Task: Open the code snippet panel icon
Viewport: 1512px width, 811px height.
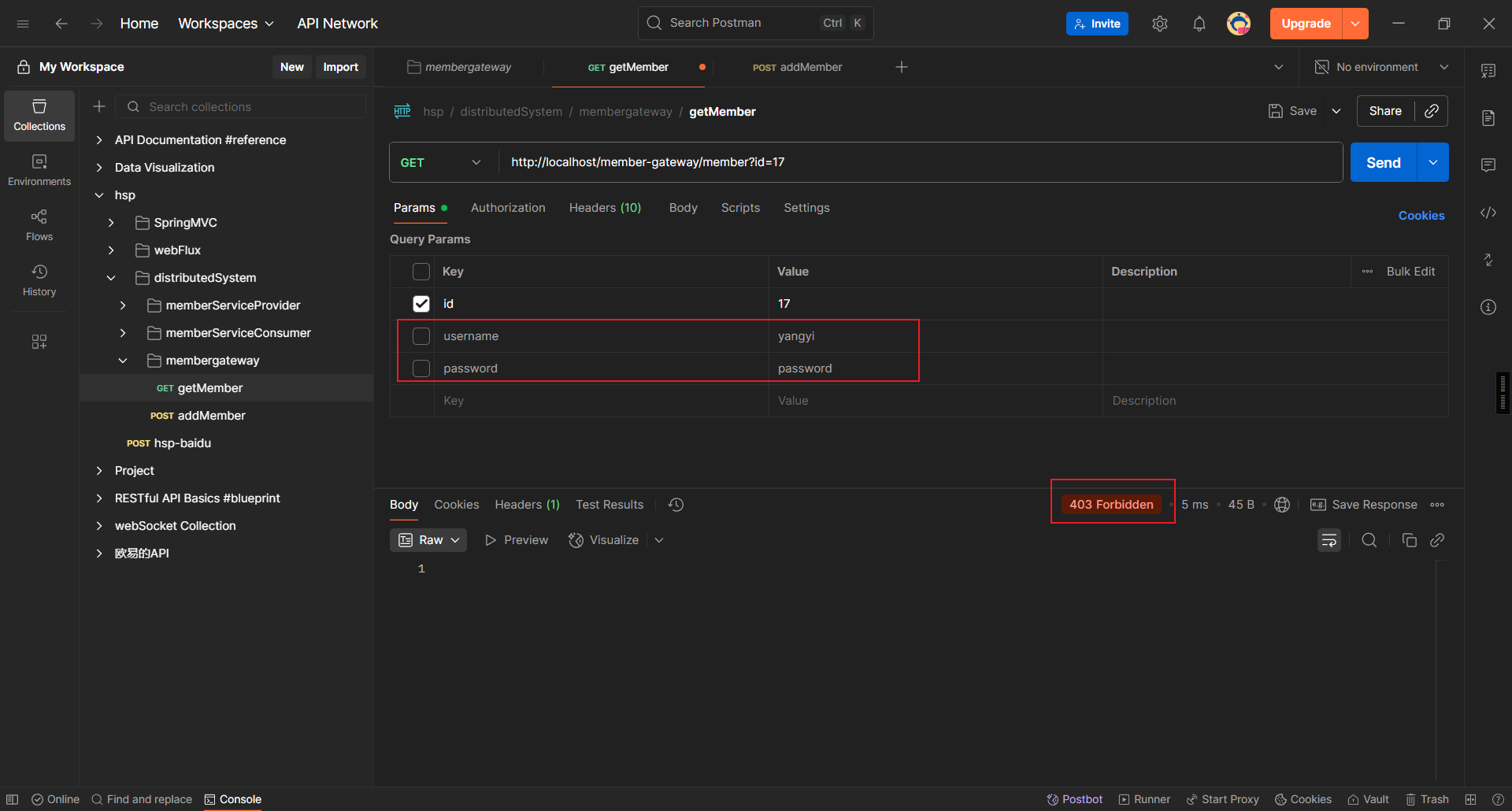Action: [1488, 213]
